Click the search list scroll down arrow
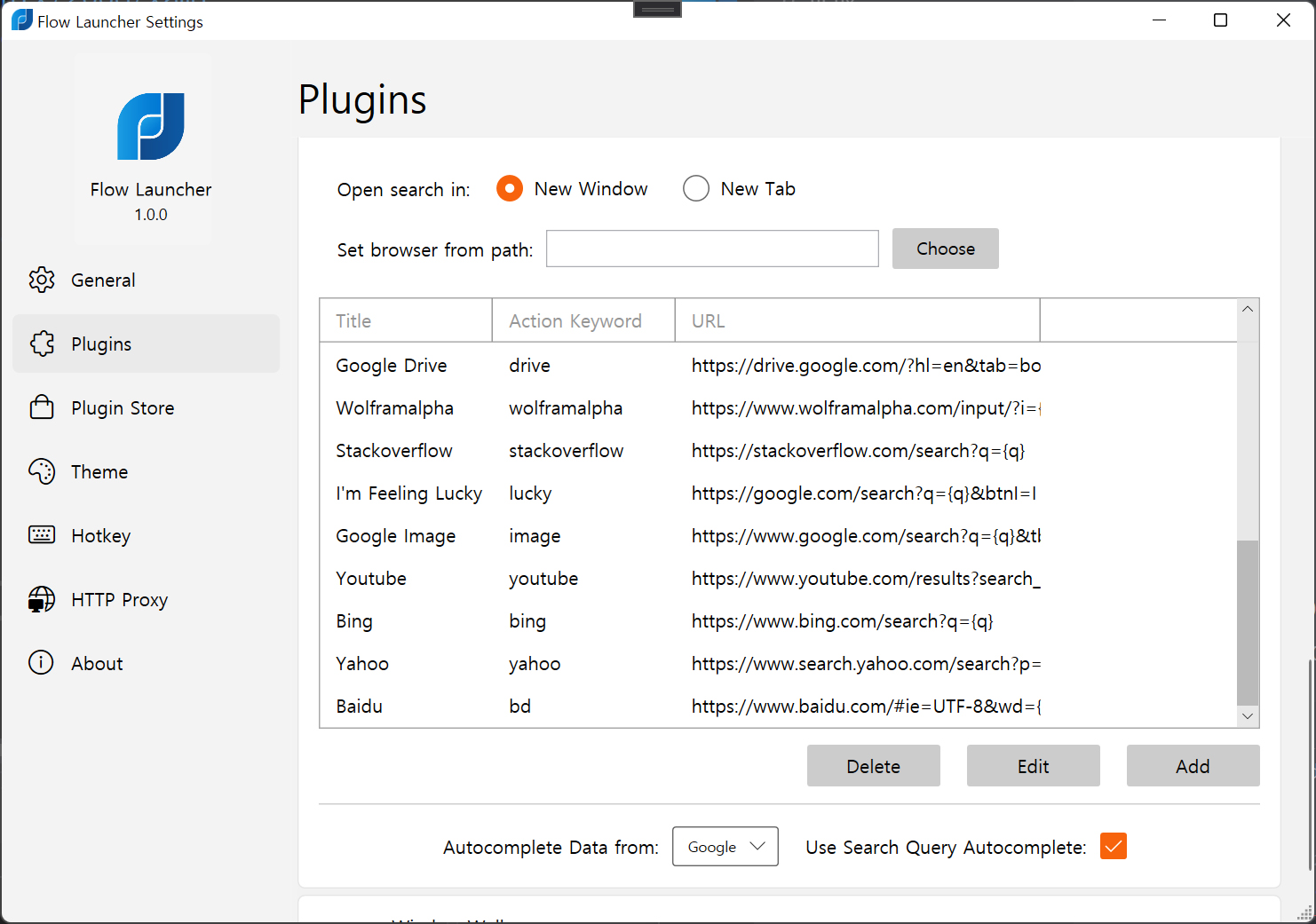Viewport: 1316px width, 924px height. pos(1248,716)
